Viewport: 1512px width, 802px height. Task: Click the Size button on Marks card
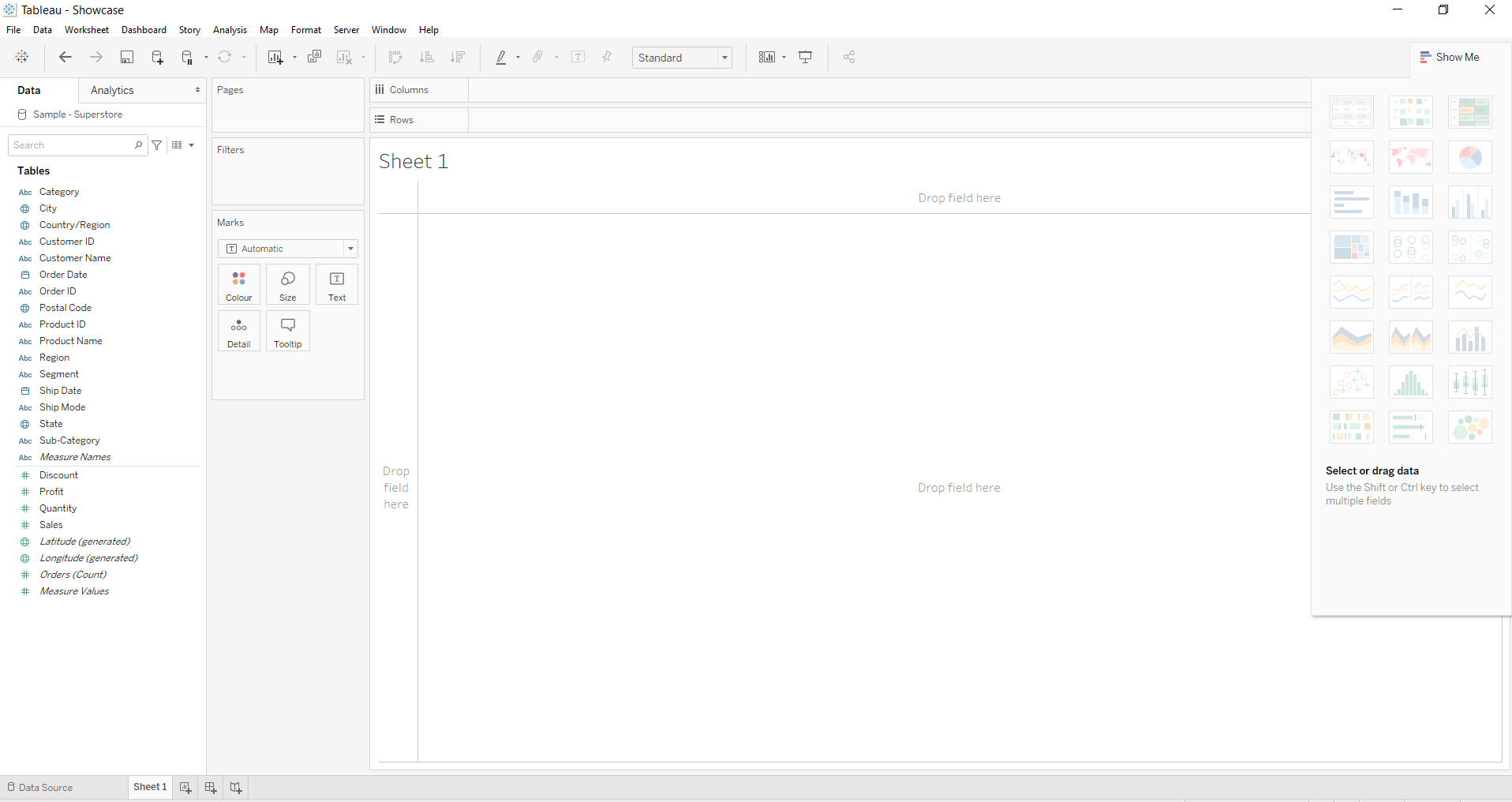288,284
